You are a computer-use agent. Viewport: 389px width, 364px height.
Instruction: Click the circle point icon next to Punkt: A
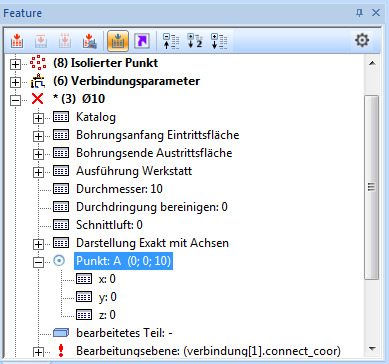[59, 261]
